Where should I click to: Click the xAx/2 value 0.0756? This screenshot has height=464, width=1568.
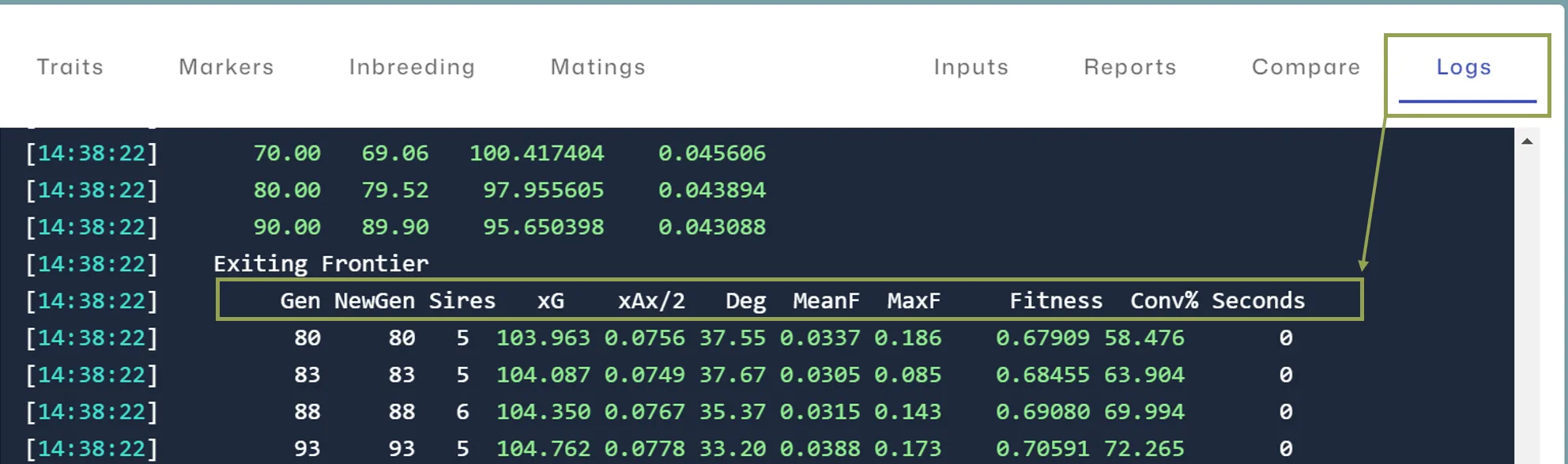coord(645,338)
